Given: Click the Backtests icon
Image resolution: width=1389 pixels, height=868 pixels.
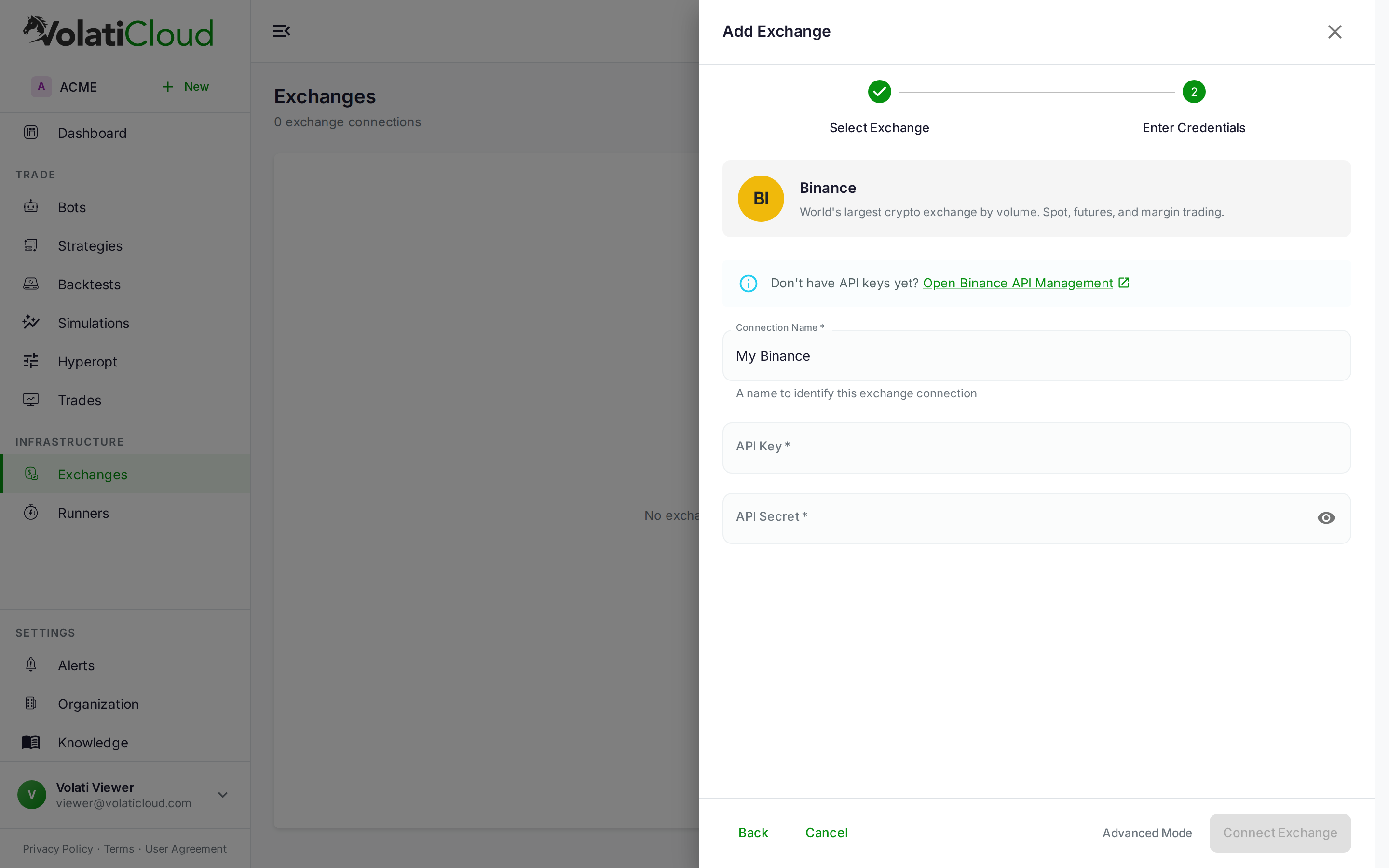Looking at the screenshot, I should (31, 284).
